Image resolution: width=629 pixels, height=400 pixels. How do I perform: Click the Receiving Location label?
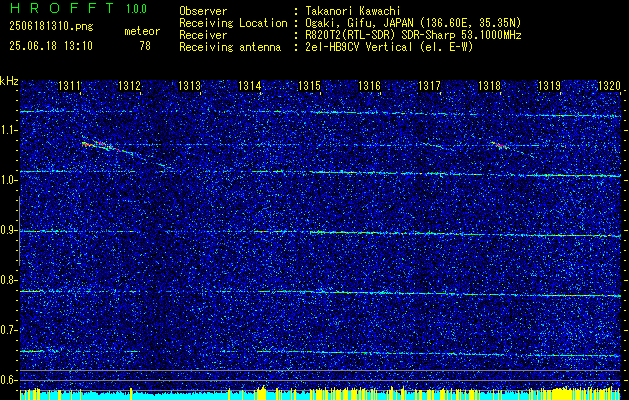click(233, 23)
